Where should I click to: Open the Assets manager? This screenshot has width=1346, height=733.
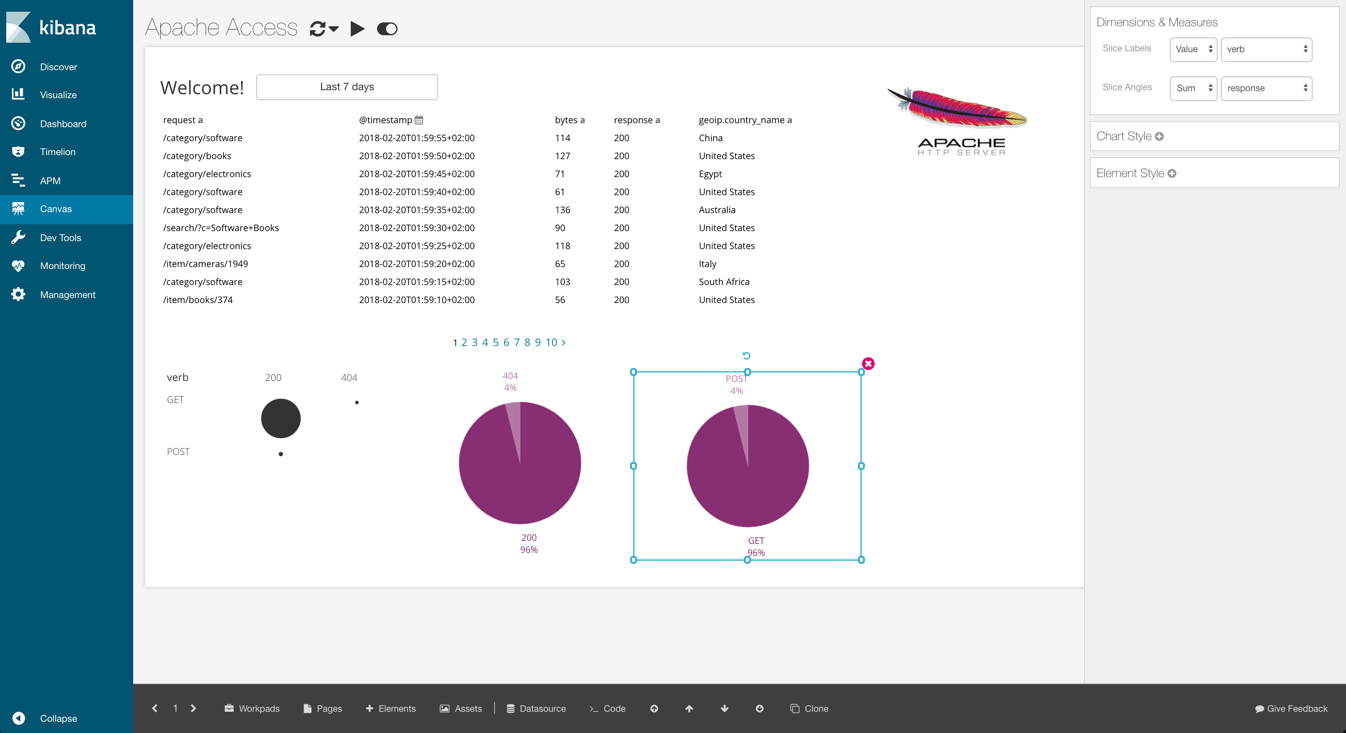click(x=460, y=708)
